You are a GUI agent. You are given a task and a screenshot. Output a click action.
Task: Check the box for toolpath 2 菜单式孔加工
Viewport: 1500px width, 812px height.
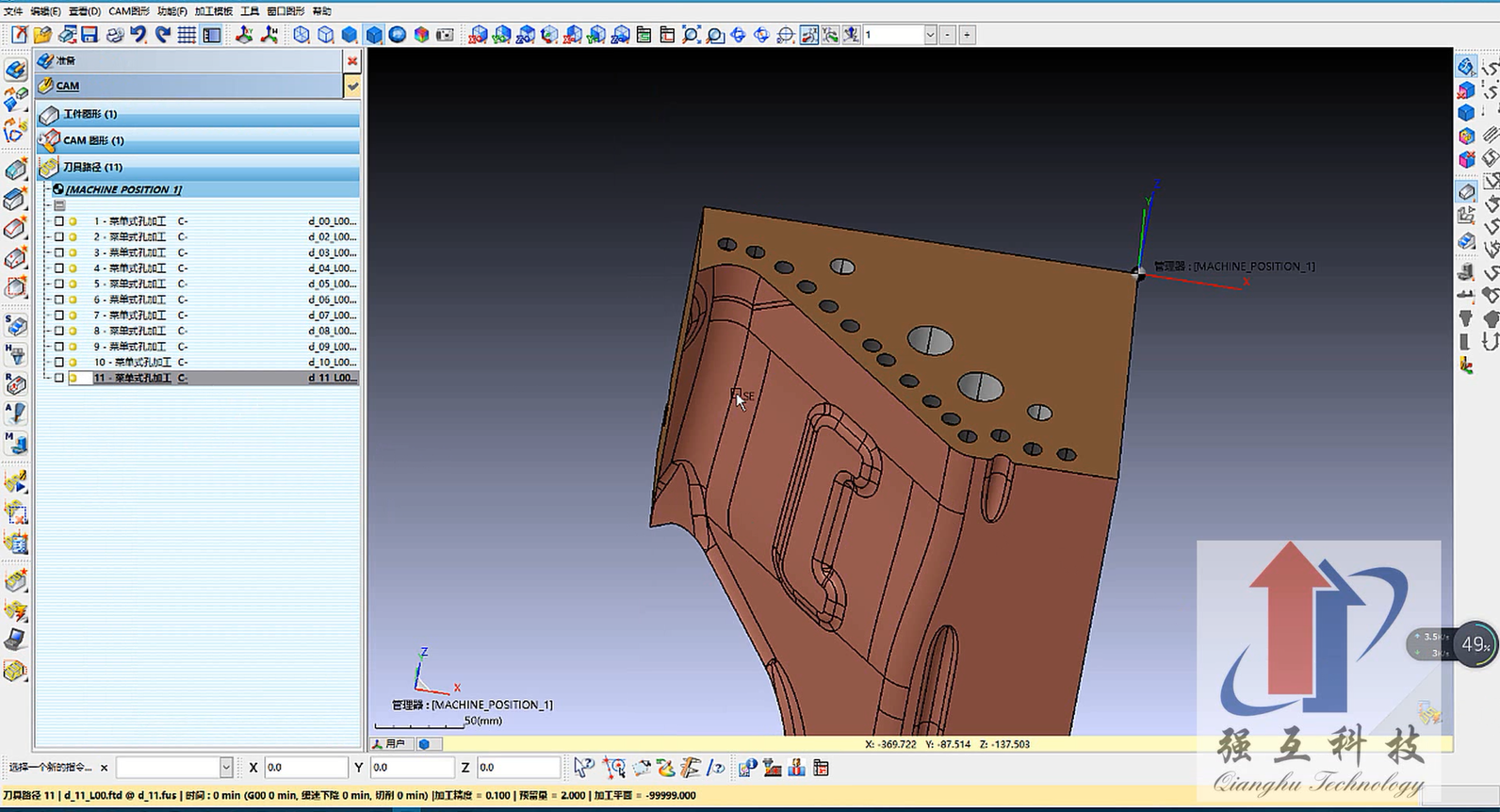click(x=59, y=237)
